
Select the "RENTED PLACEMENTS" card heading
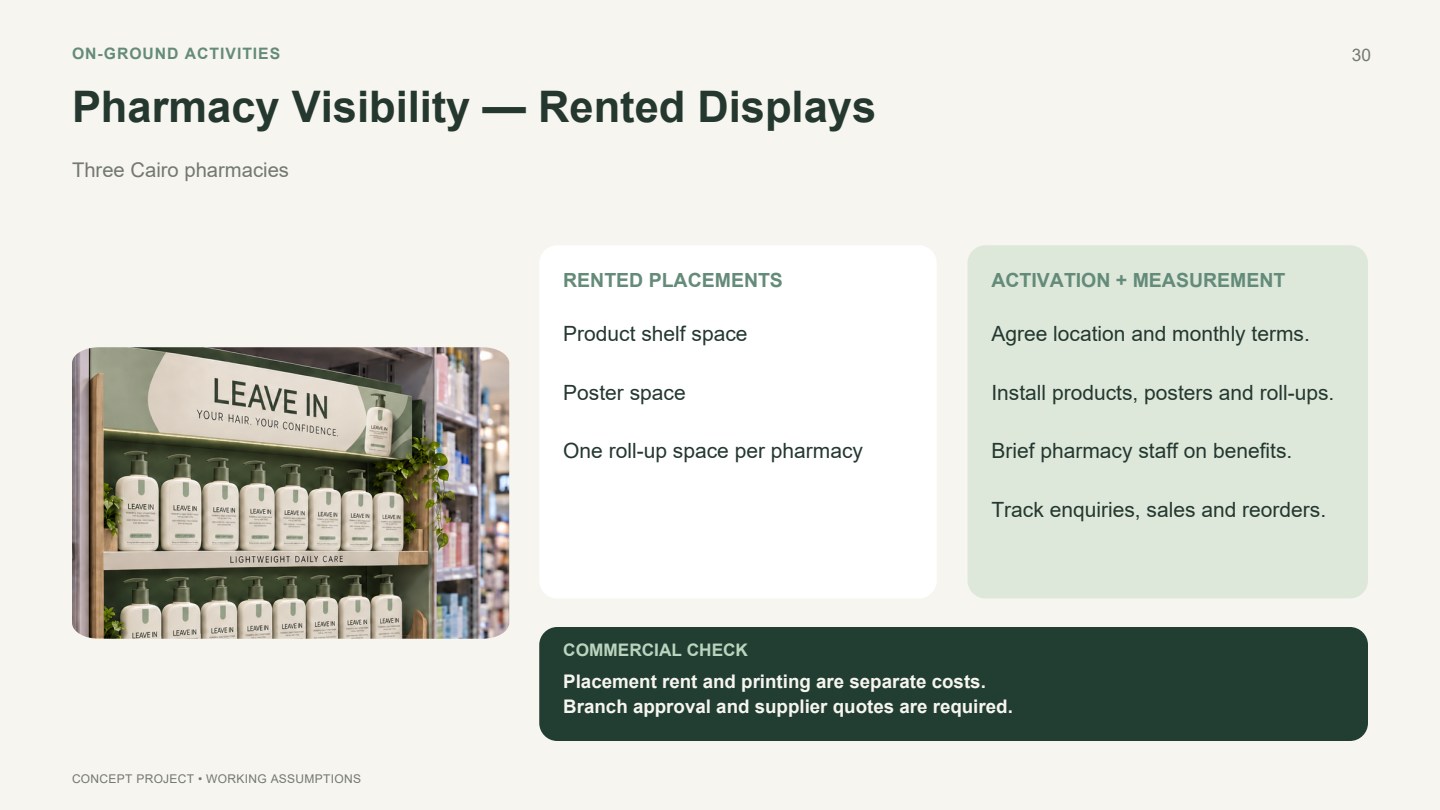[x=673, y=281]
